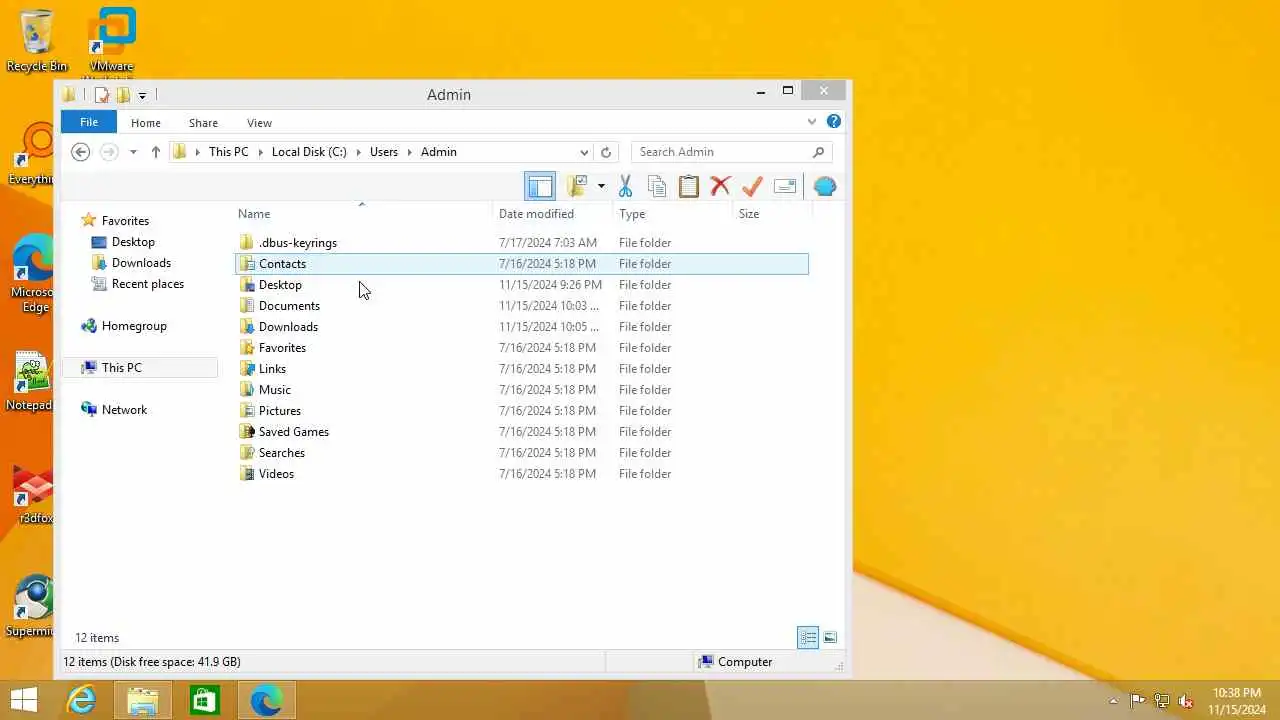Toggle the navigation pane toolbar button
The width and height of the screenshot is (1280, 720).
click(540, 186)
